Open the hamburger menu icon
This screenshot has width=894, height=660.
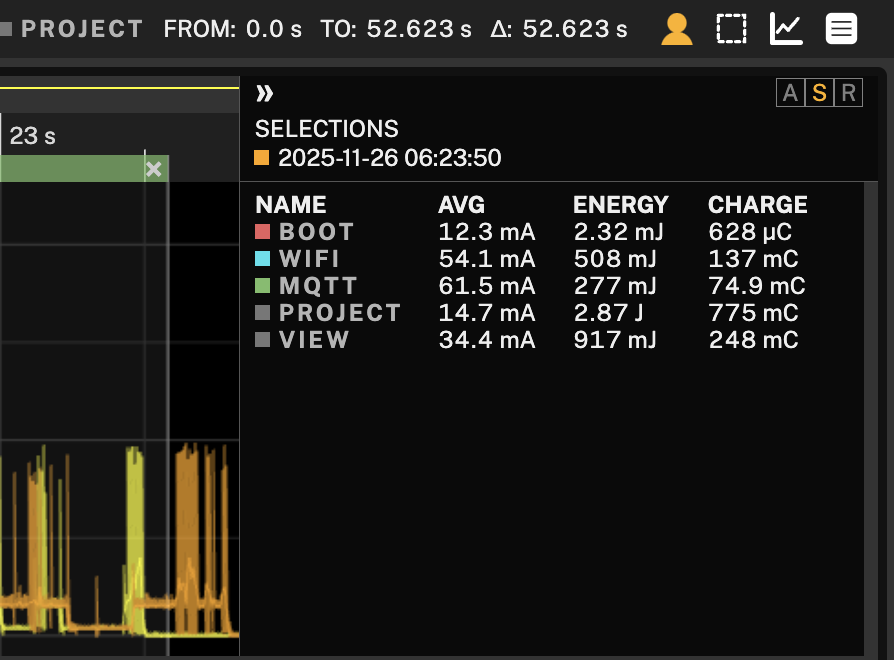(841, 29)
